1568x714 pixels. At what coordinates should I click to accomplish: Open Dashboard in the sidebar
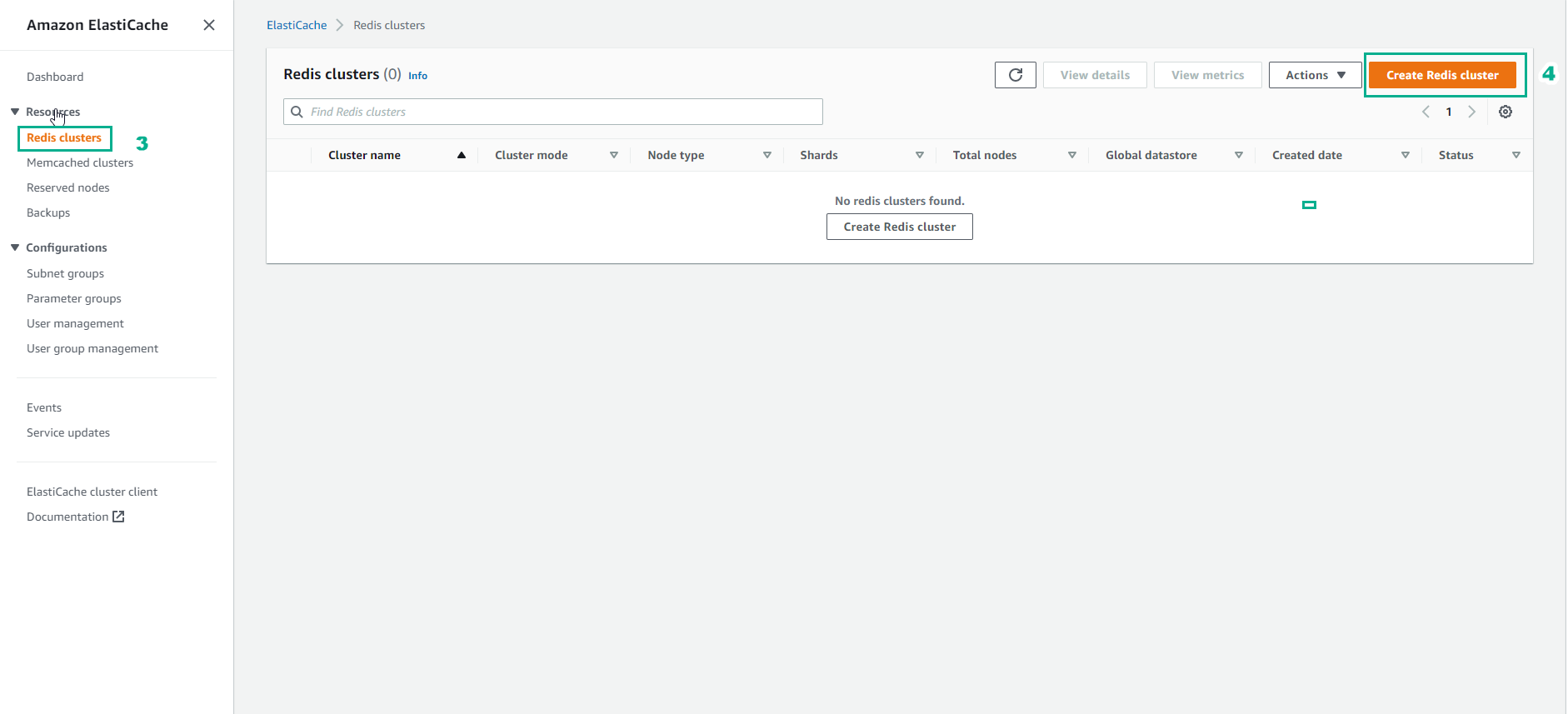click(x=55, y=77)
